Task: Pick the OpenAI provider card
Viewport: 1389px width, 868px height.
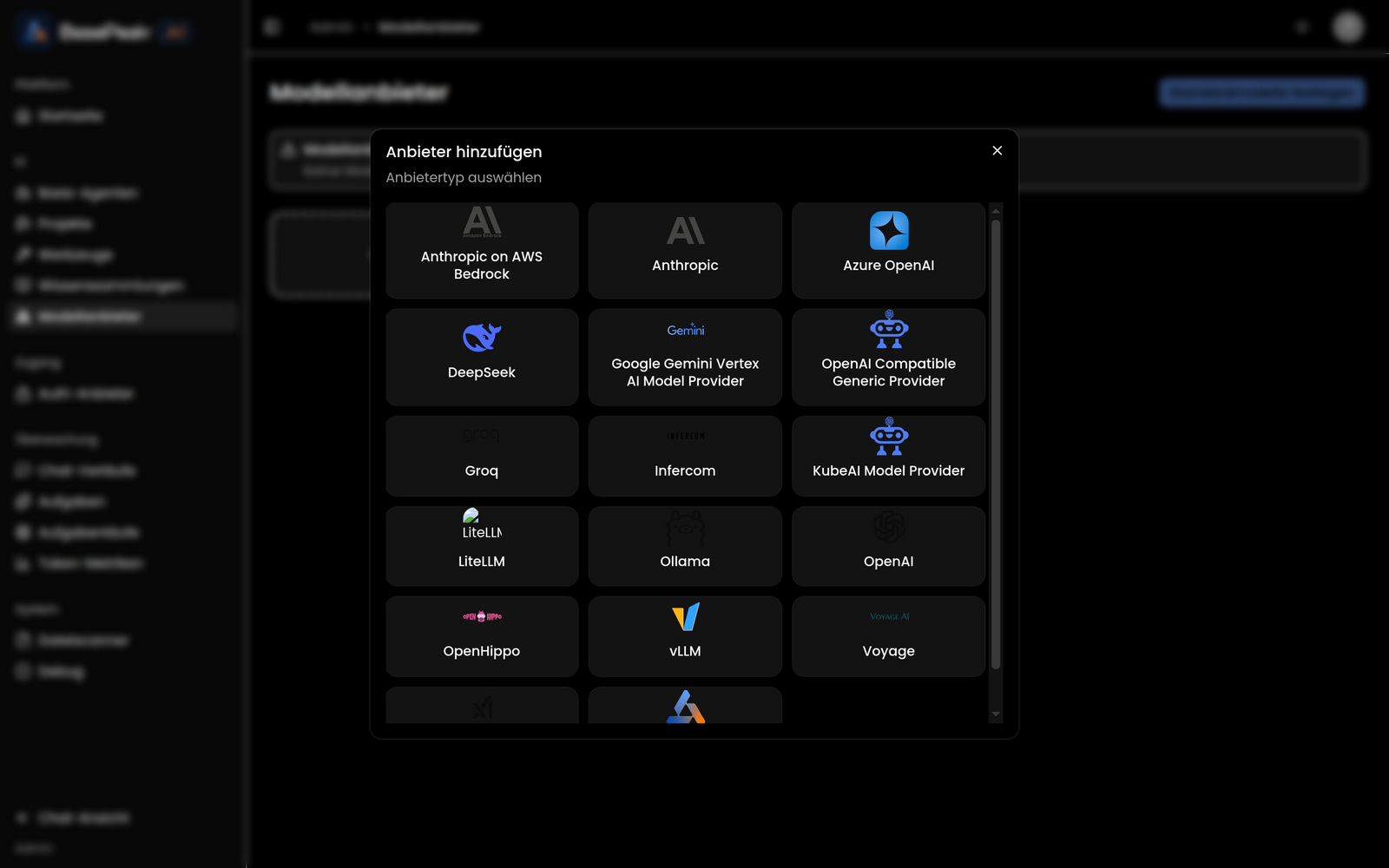Action: (888, 546)
